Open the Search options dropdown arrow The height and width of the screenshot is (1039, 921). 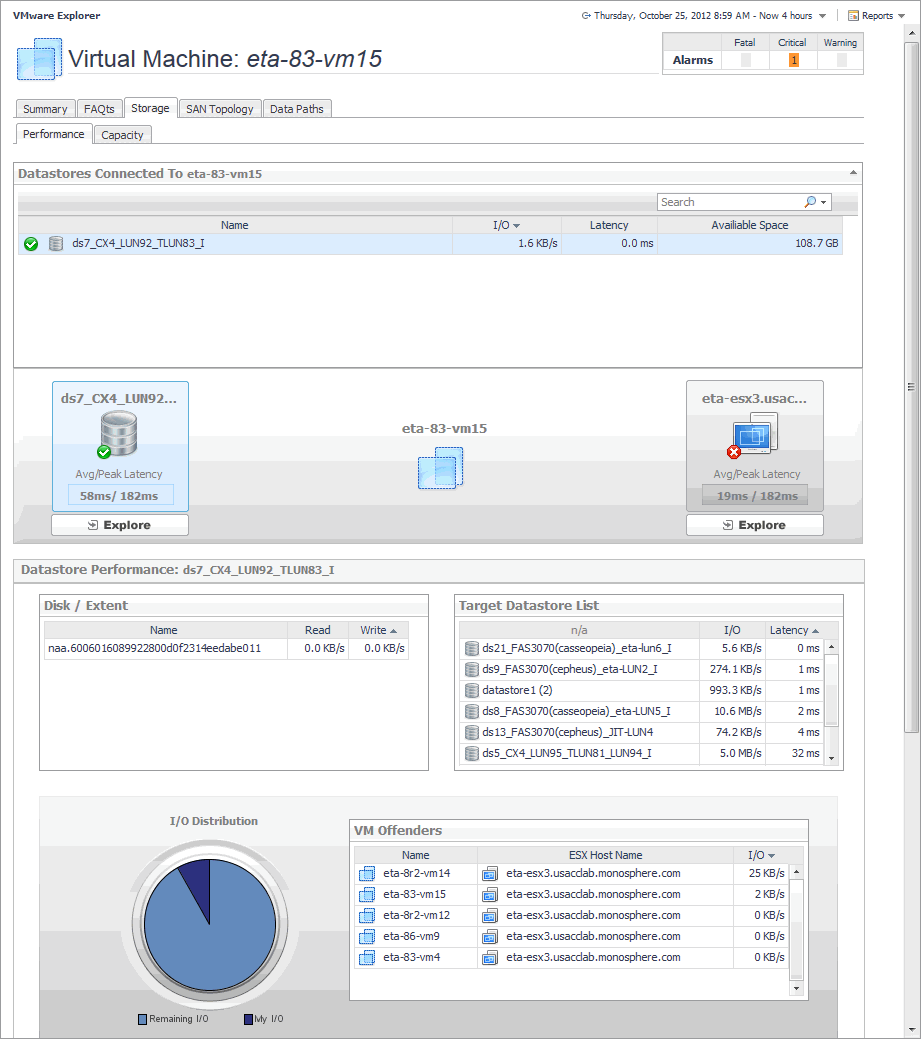click(x=824, y=202)
